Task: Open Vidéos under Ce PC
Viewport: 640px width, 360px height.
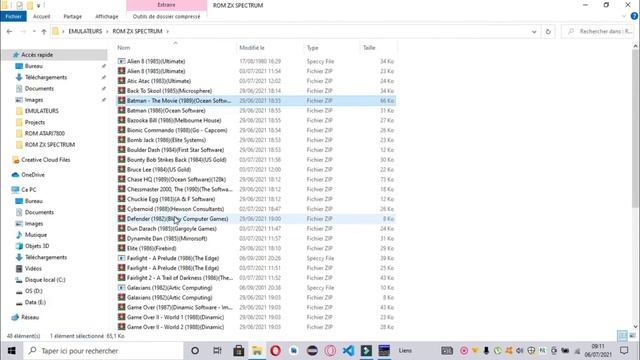Action: [x=33, y=269]
